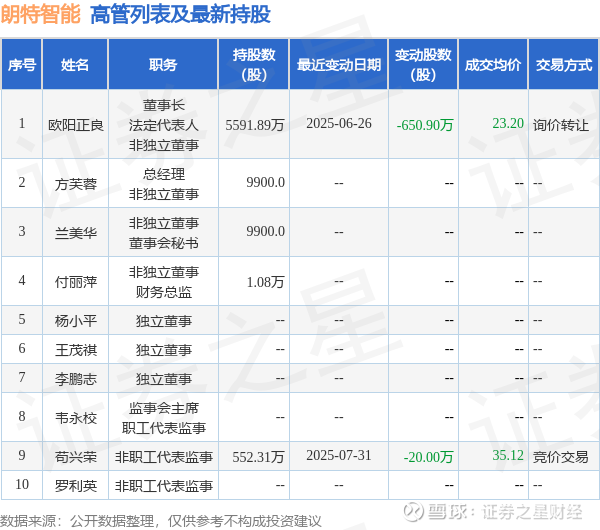
Task: Click 李鹏志's position 独立董事
Action: click(x=164, y=379)
